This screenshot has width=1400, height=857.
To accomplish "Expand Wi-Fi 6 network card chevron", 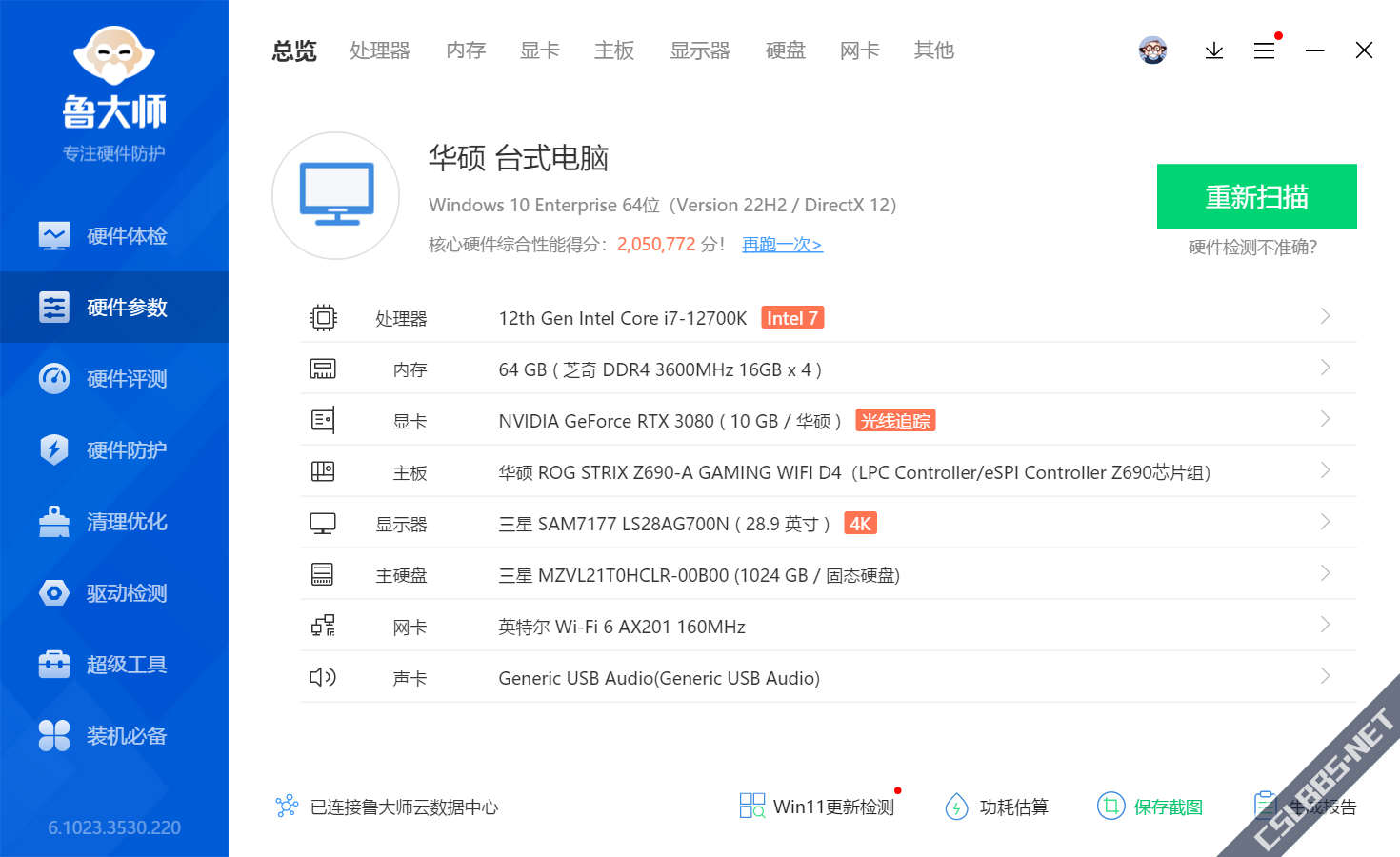I will click(1325, 625).
